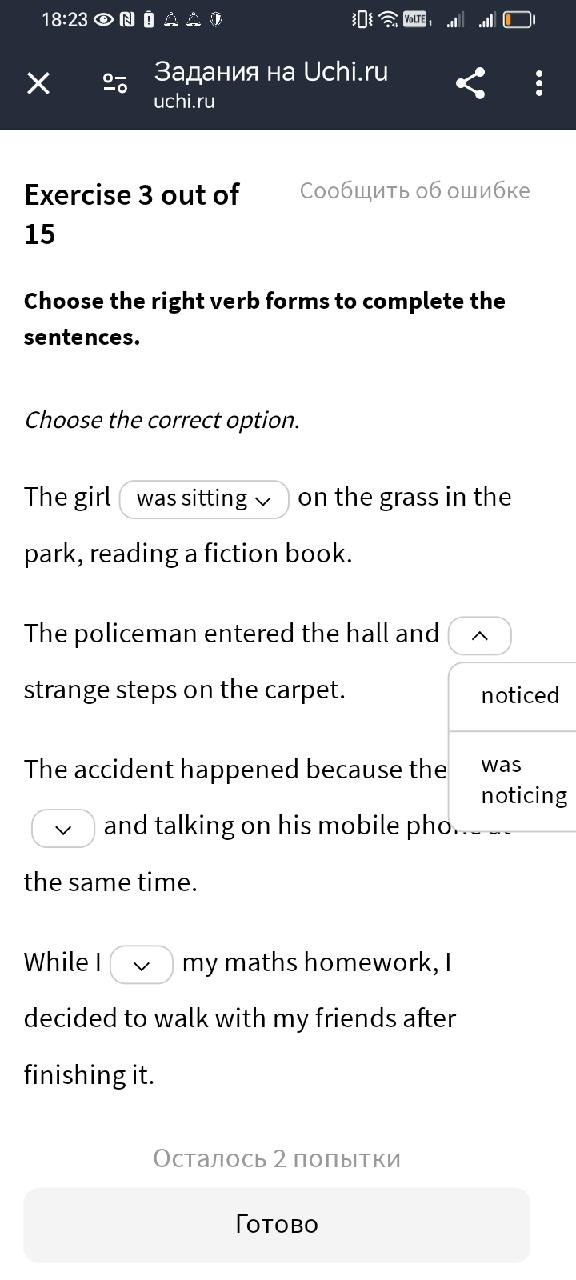Viewport: 576px width, 1280px height.
Task: Open site settings icon beside page title
Action: tap(115, 84)
